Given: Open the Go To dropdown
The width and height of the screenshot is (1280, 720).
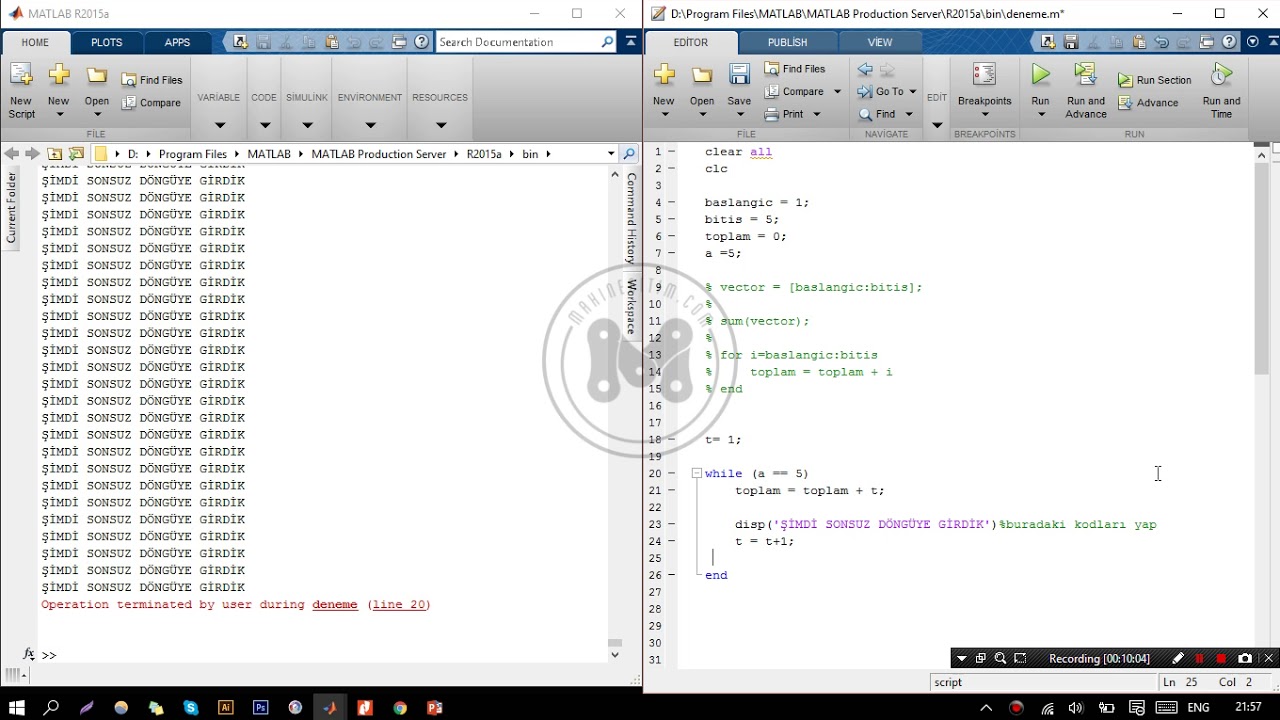Looking at the screenshot, I should click(912, 91).
